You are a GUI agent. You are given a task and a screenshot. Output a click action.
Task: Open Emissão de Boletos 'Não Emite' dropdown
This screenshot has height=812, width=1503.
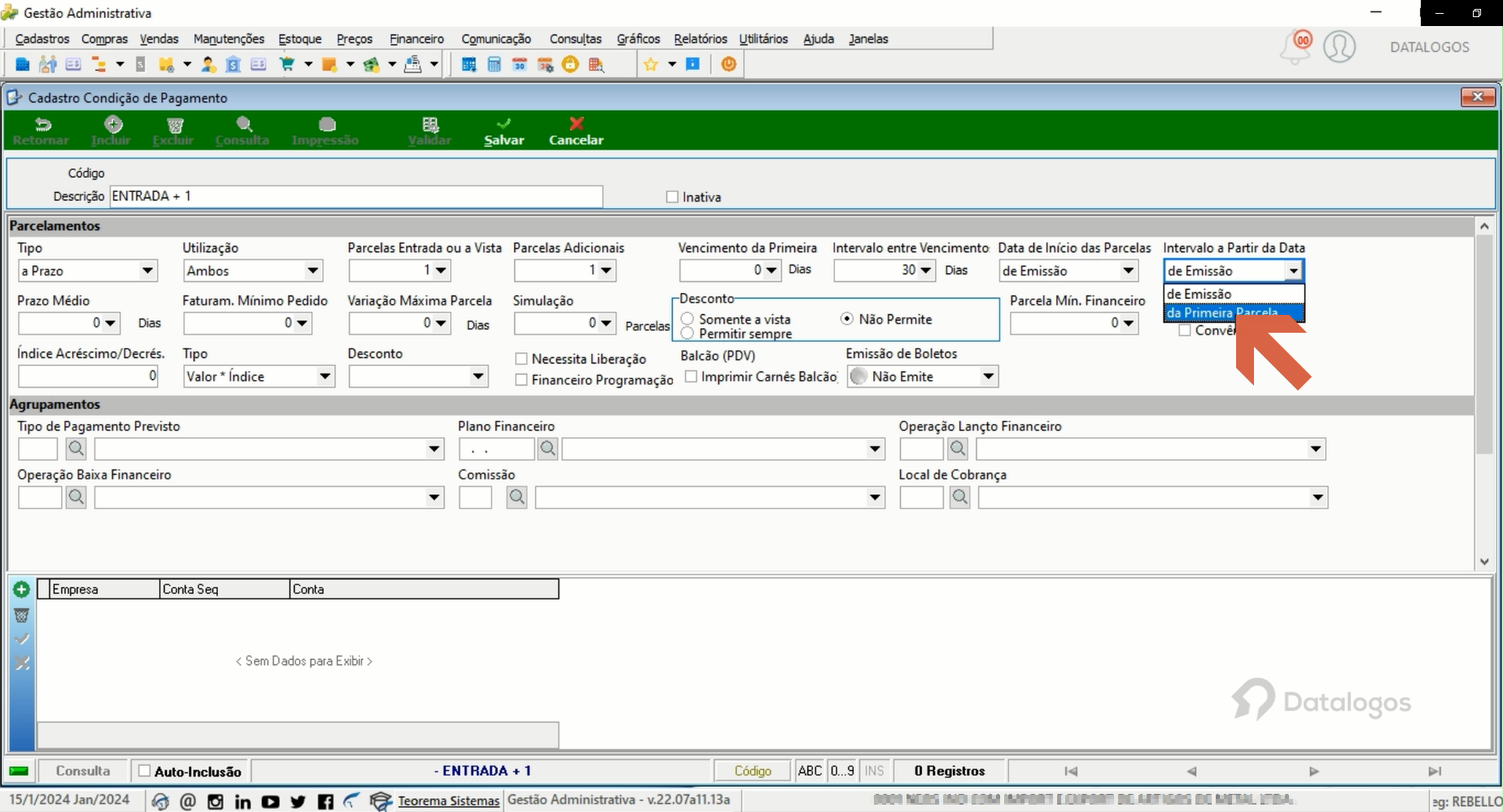point(988,376)
